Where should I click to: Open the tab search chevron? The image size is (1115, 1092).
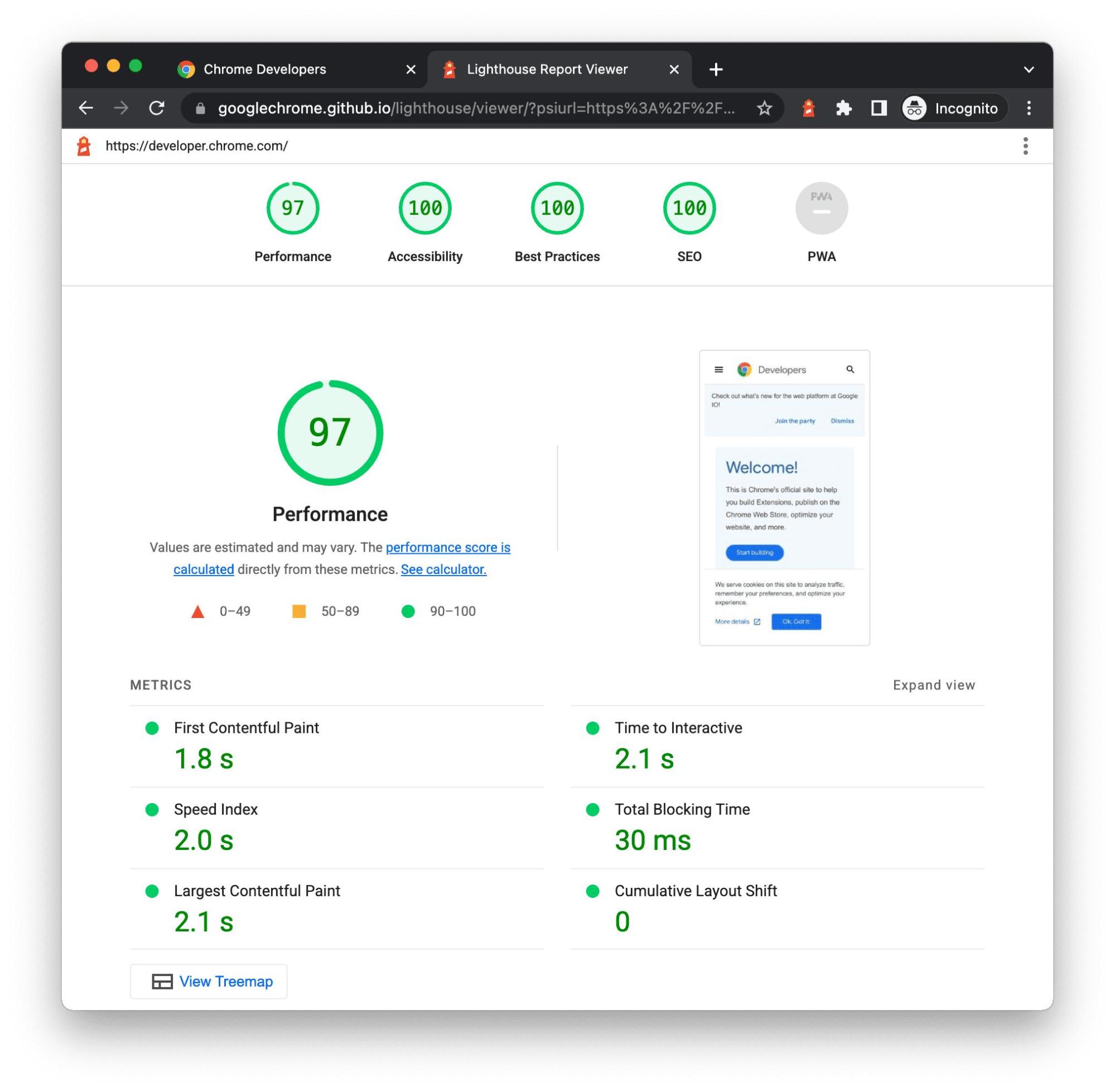click(x=1029, y=70)
